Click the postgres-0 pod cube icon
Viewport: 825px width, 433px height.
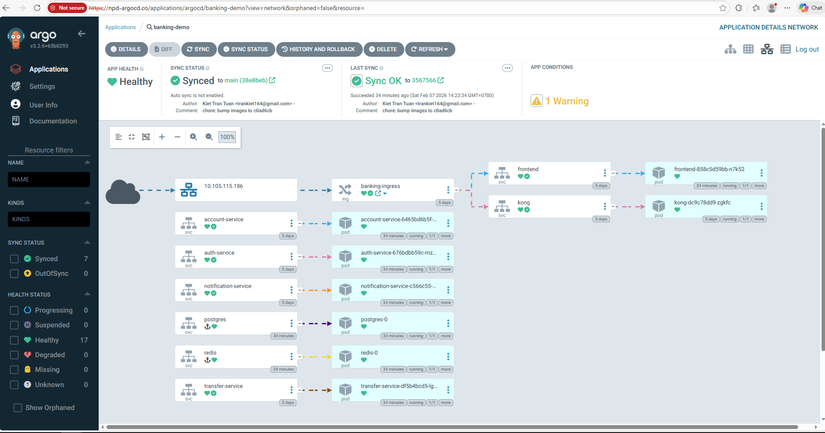pos(345,323)
